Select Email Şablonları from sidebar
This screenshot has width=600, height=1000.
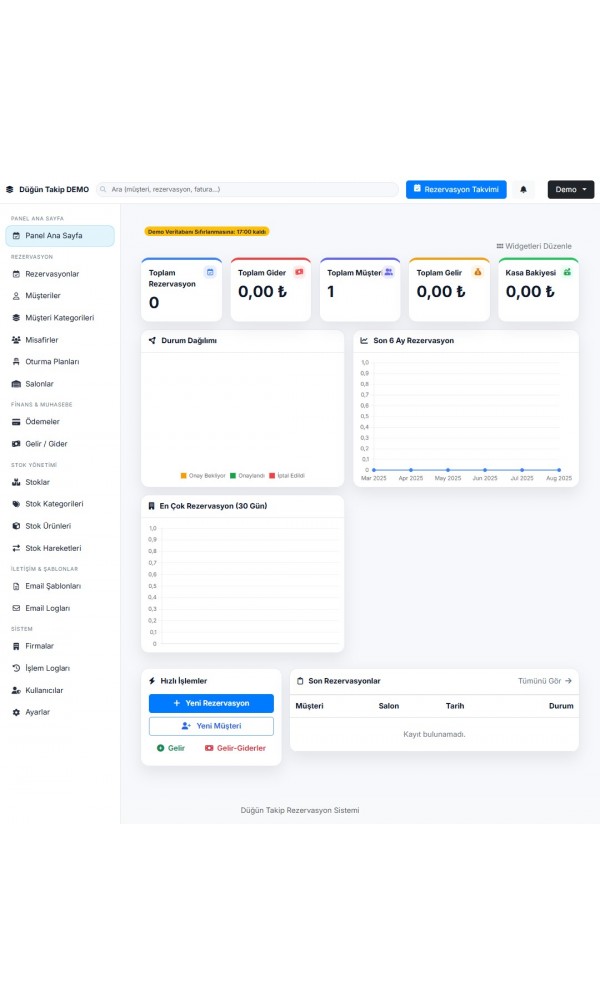tap(53, 586)
